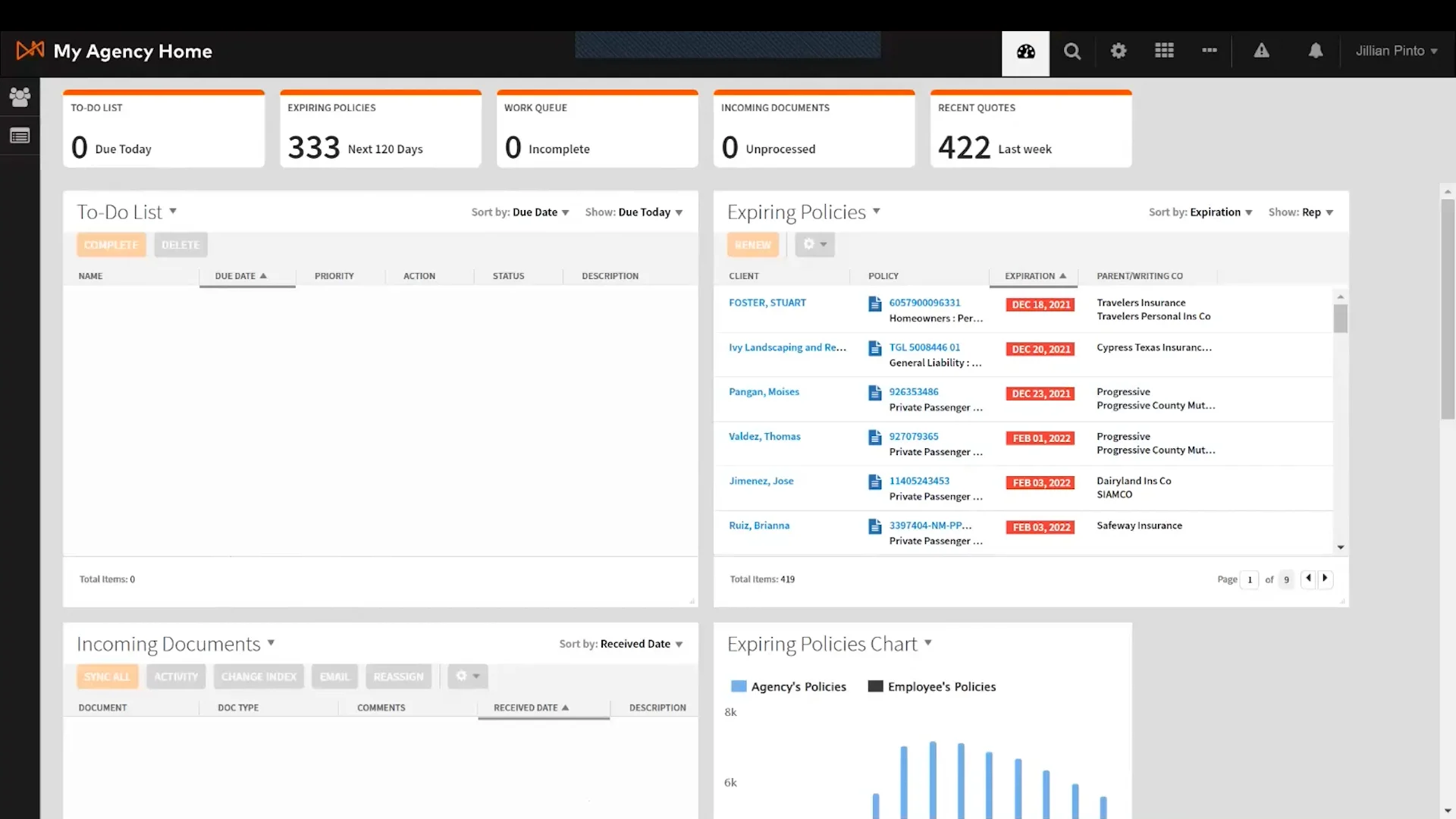
Task: Open the contacts people icon in sidebar
Action: (x=20, y=96)
